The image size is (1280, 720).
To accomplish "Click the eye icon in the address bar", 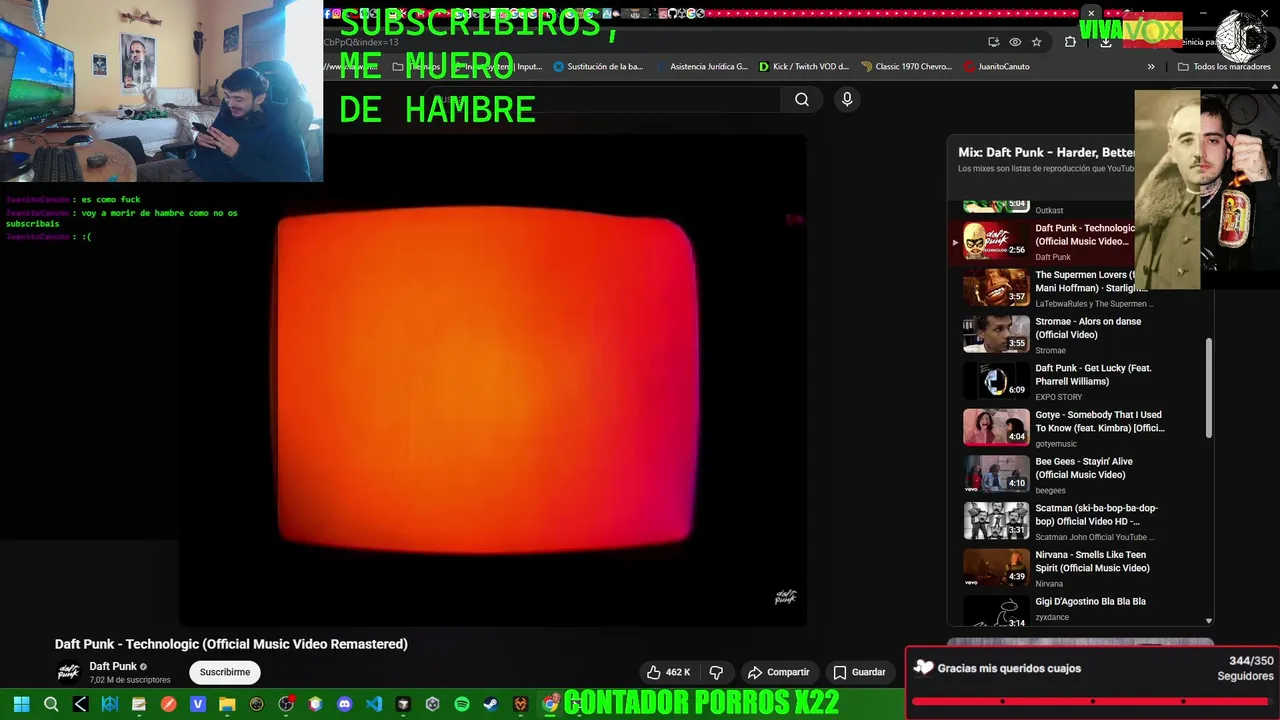I will click(x=1015, y=42).
